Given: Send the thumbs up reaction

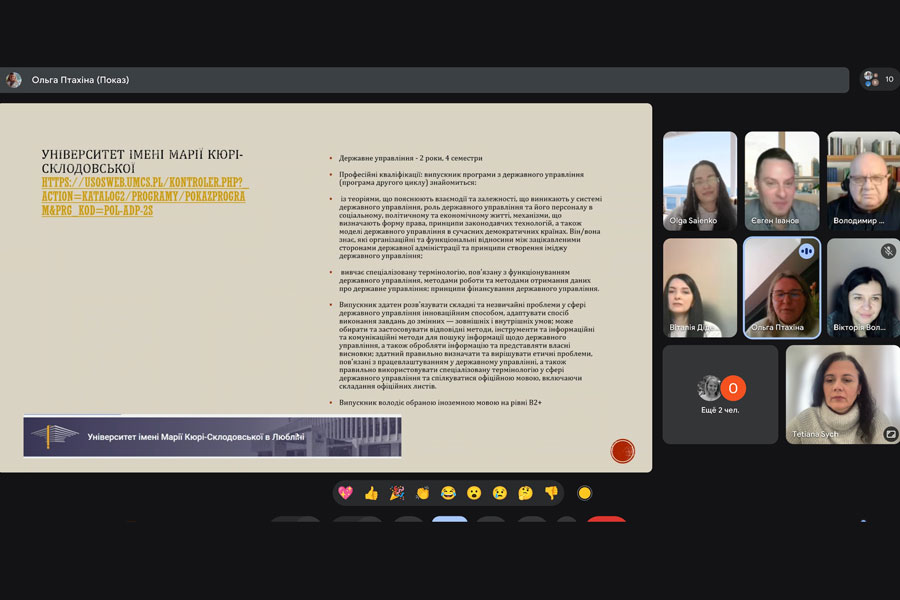Looking at the screenshot, I should pyautogui.click(x=371, y=493).
